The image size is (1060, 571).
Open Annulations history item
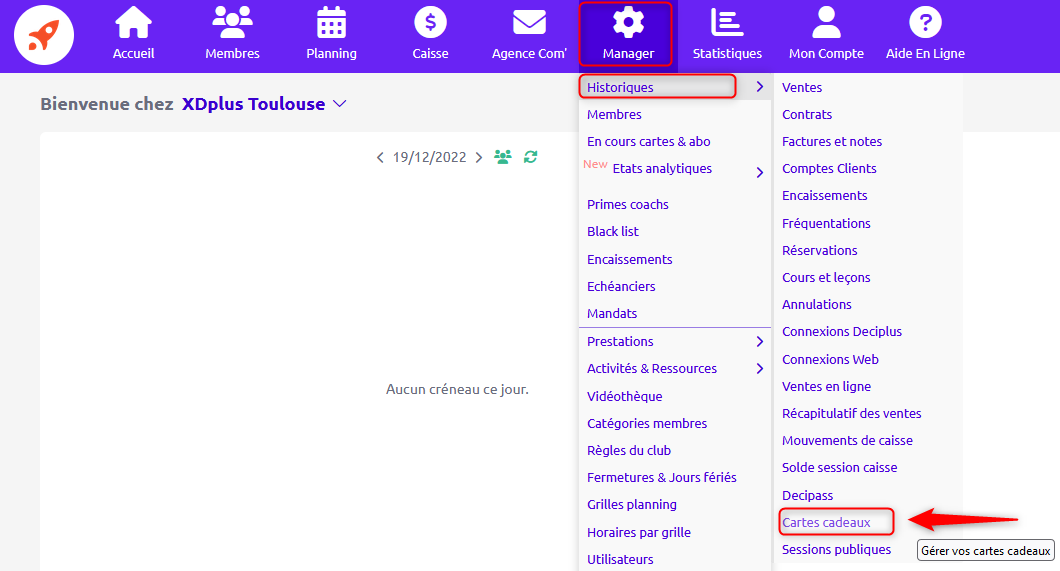click(817, 305)
